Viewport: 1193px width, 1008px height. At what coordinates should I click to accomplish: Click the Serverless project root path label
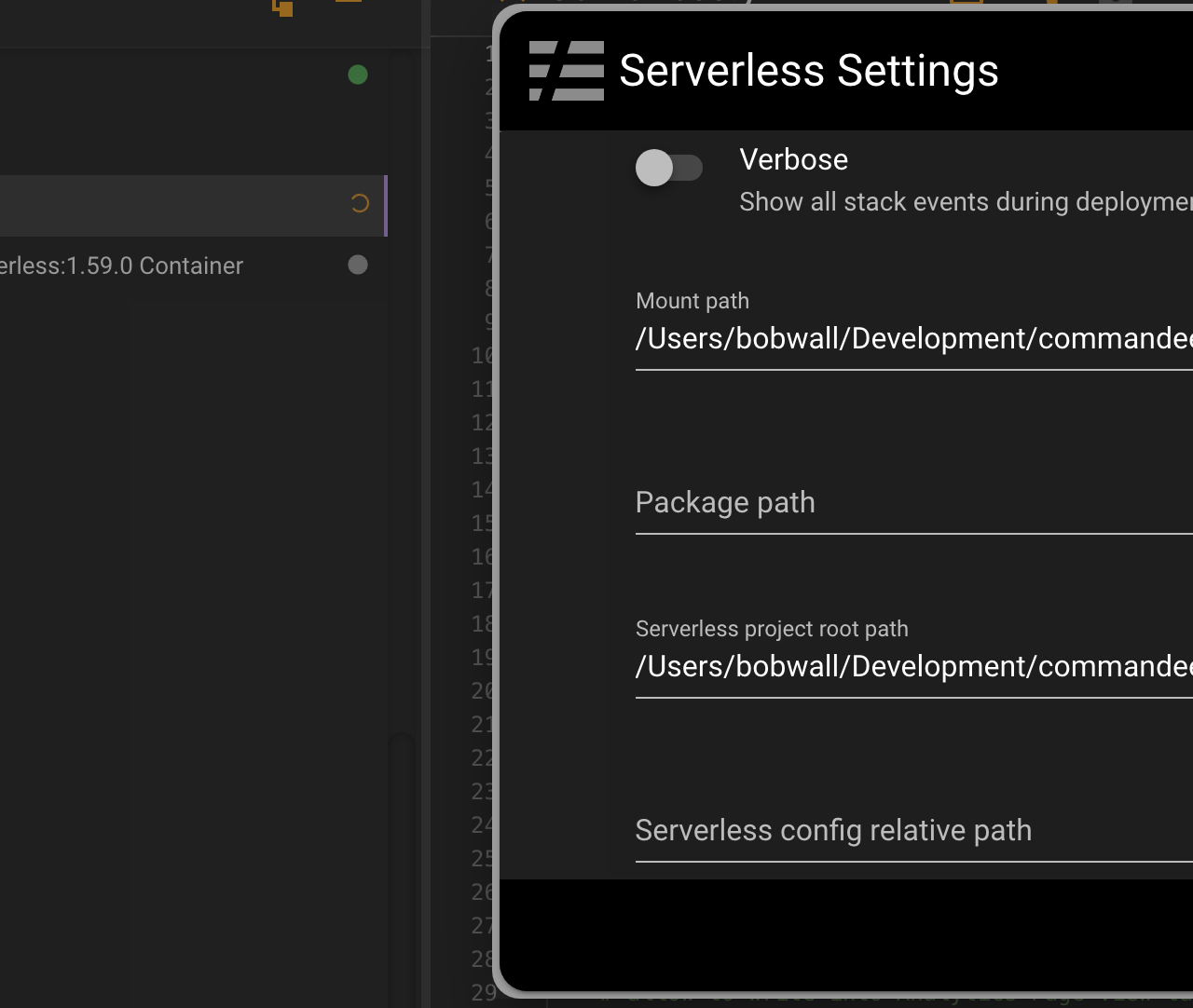coord(772,629)
